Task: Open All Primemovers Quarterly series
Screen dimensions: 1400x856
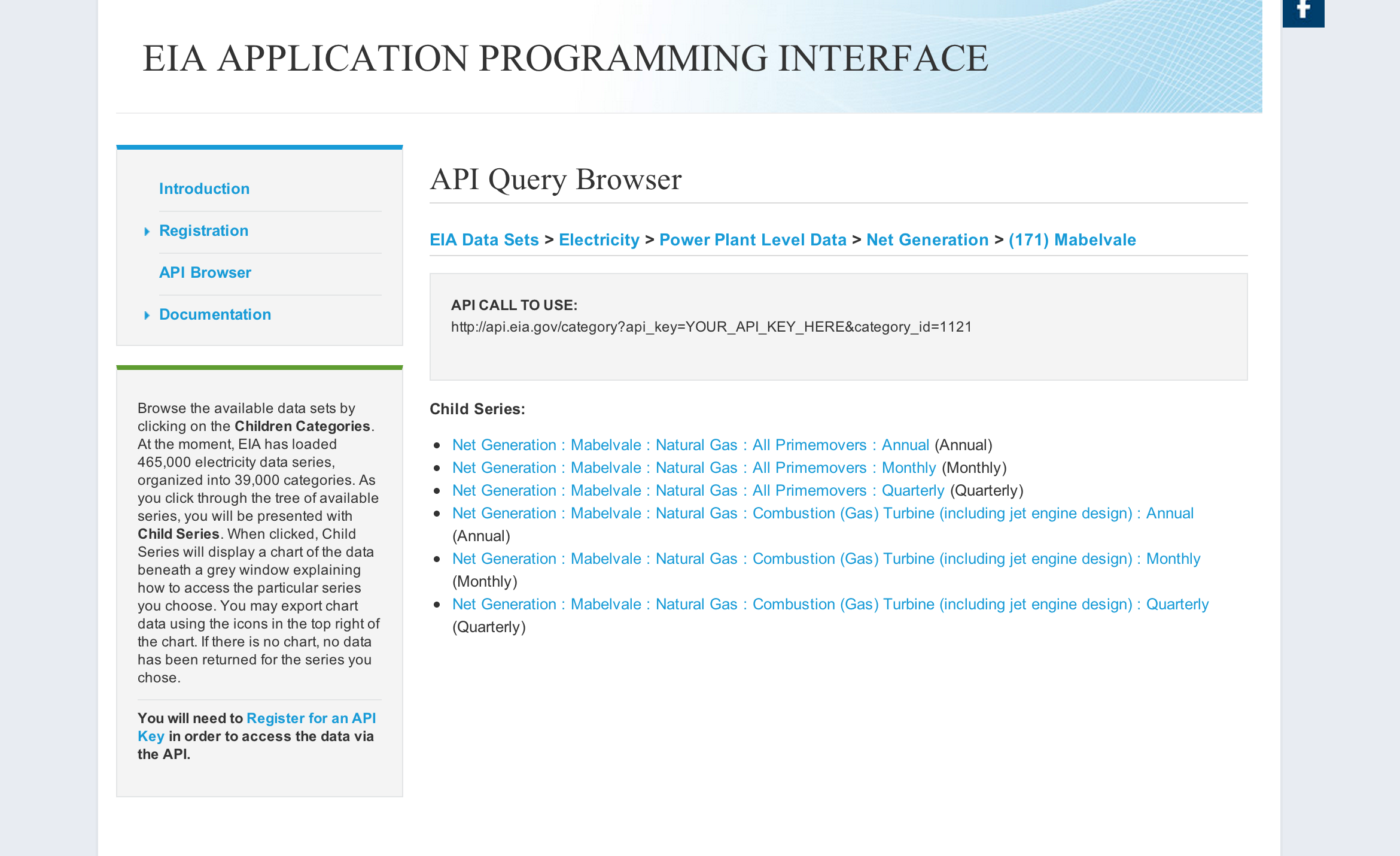Action: point(698,490)
